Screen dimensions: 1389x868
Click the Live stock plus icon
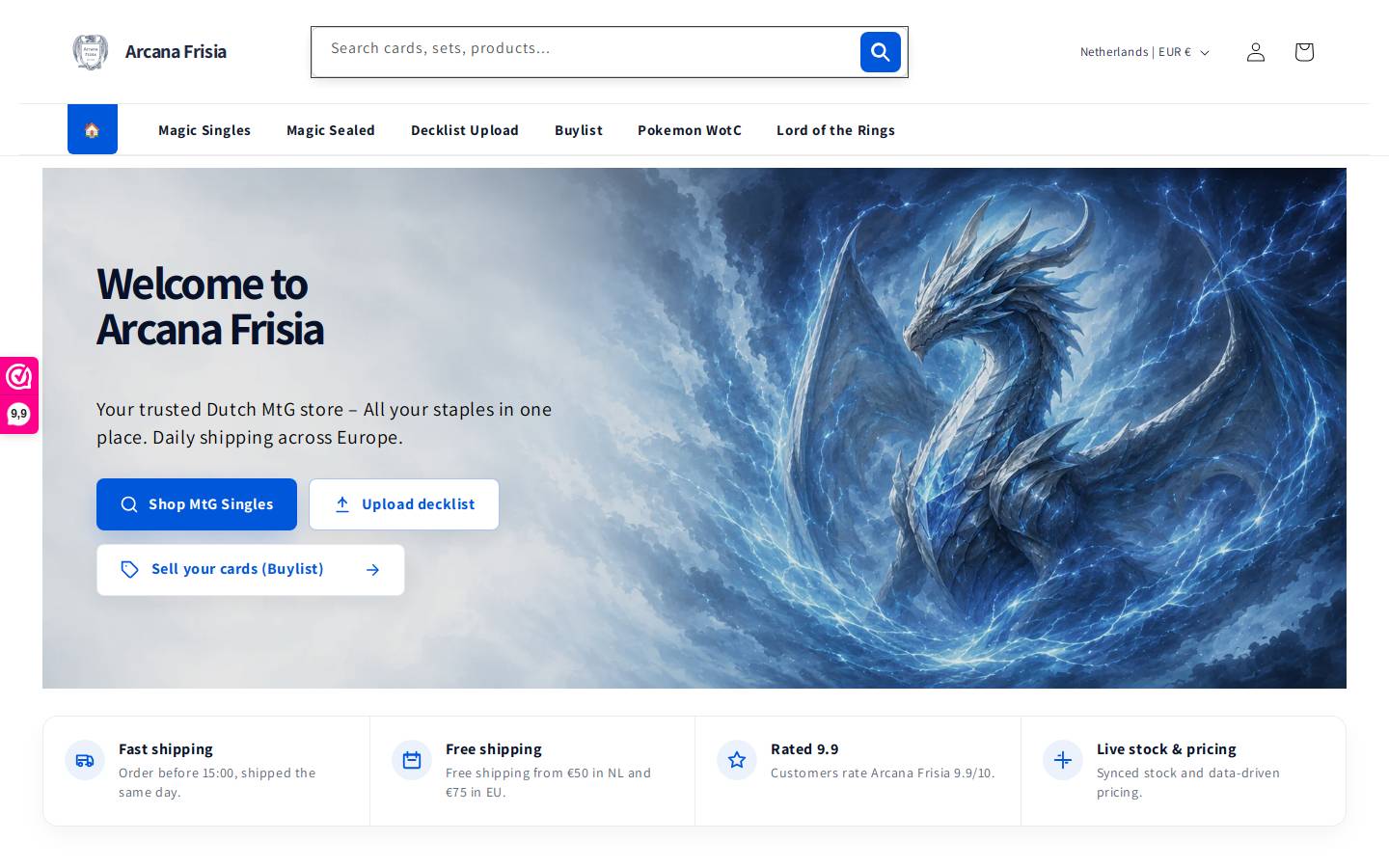pyautogui.click(x=1063, y=760)
